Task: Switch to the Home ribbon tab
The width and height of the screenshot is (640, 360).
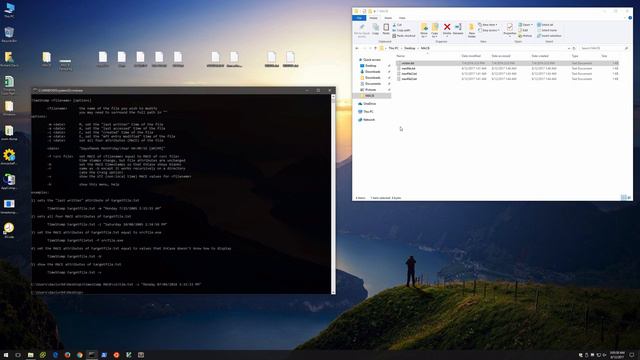Action: 373,18
